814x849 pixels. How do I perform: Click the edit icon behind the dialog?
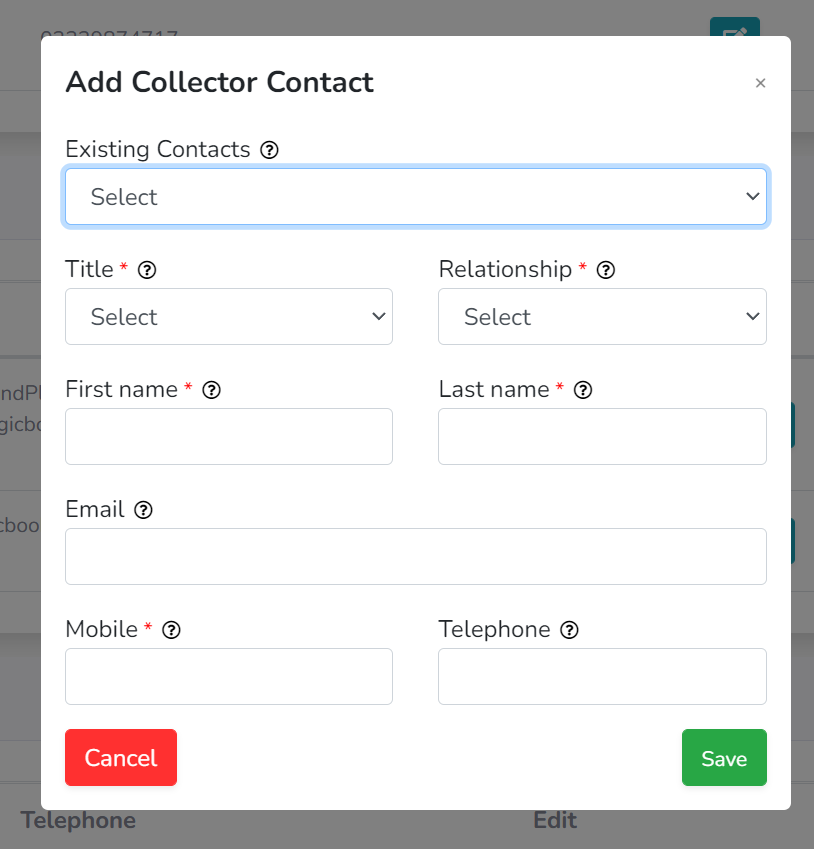click(x=735, y=27)
